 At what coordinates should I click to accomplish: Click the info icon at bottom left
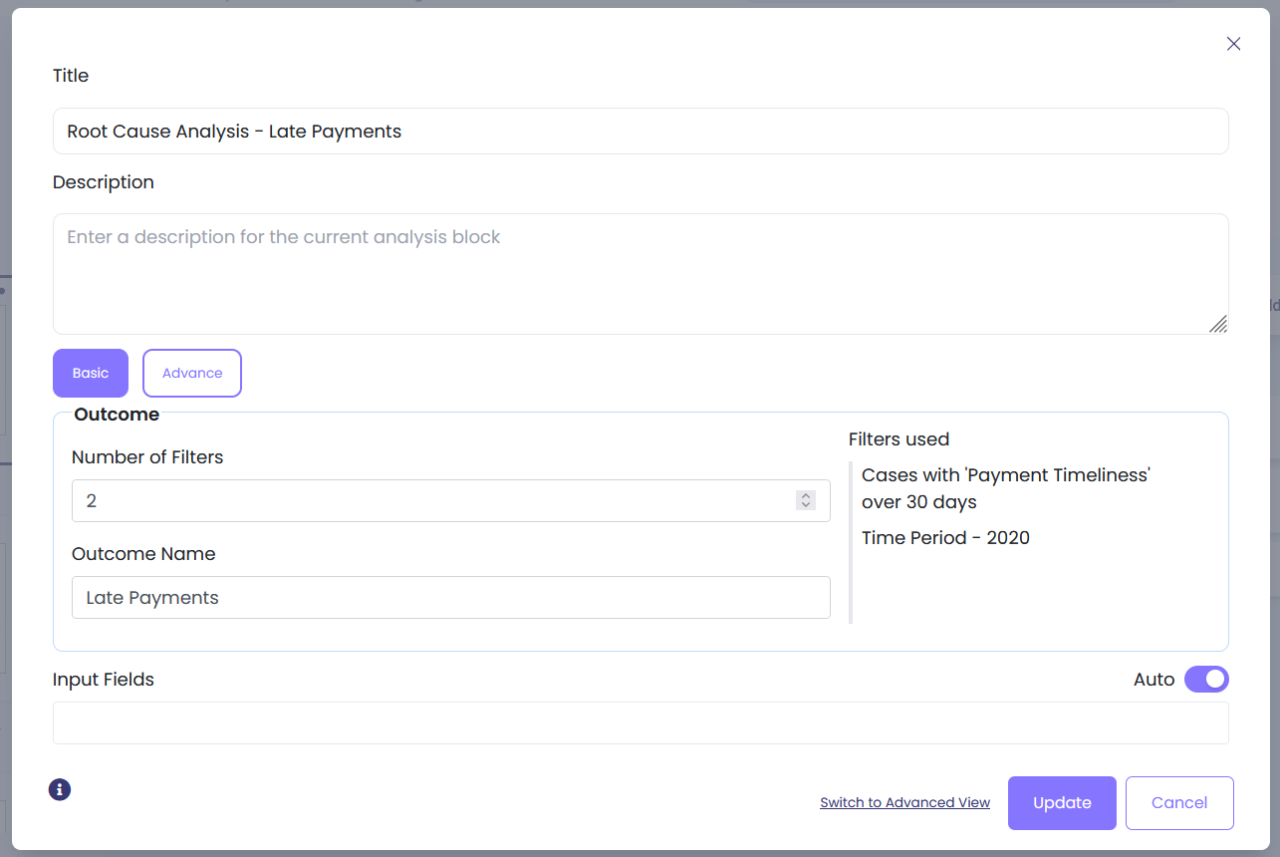(x=60, y=790)
